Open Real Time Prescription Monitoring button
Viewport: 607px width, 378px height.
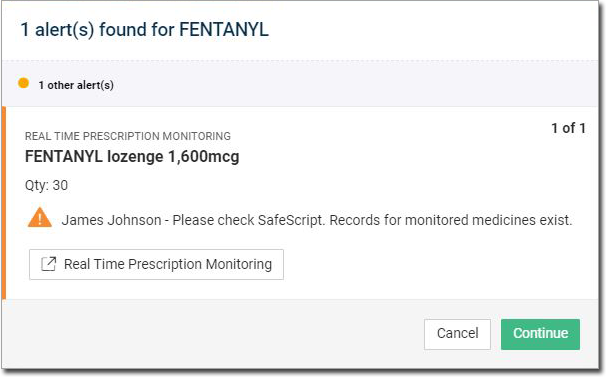point(156,265)
